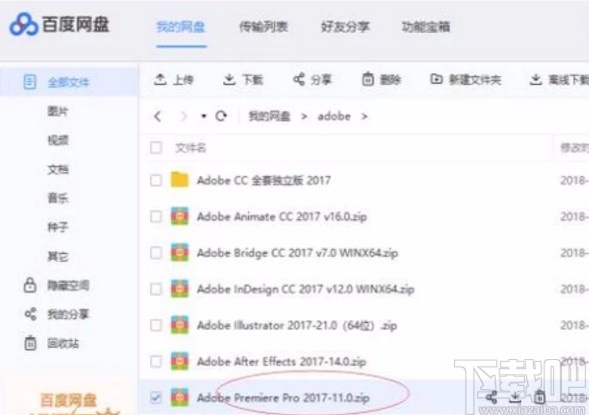The width and height of the screenshot is (589, 415).
Task: Click the zip icon for Premiere Pro
Action: point(180,397)
